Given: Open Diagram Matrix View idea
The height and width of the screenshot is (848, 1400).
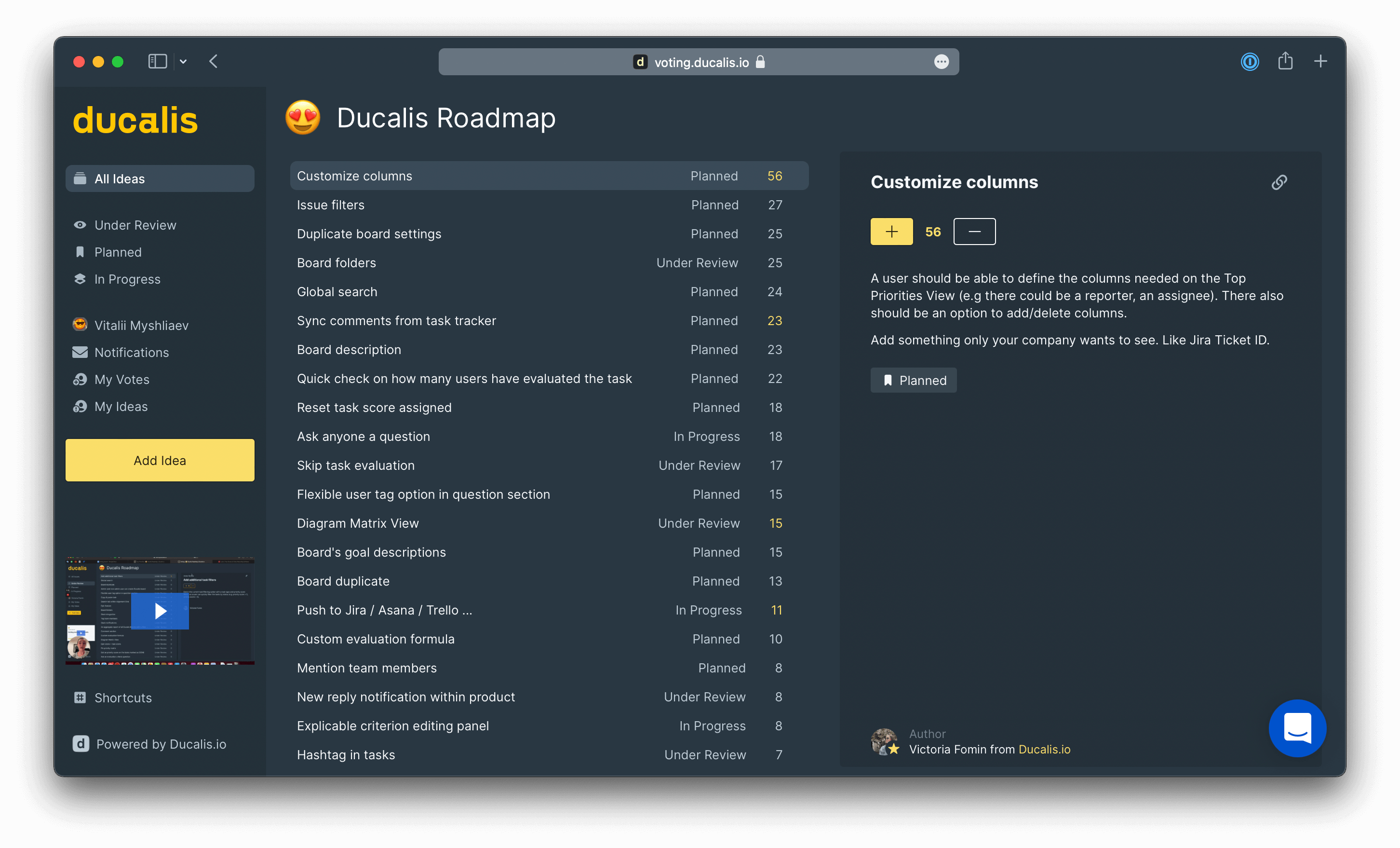Looking at the screenshot, I should click(549, 523).
